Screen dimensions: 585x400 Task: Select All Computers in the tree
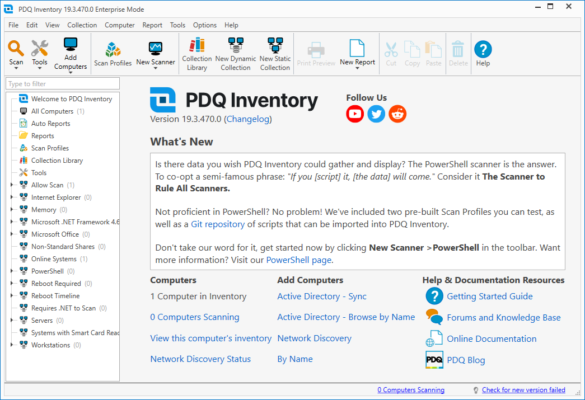[x=52, y=111]
